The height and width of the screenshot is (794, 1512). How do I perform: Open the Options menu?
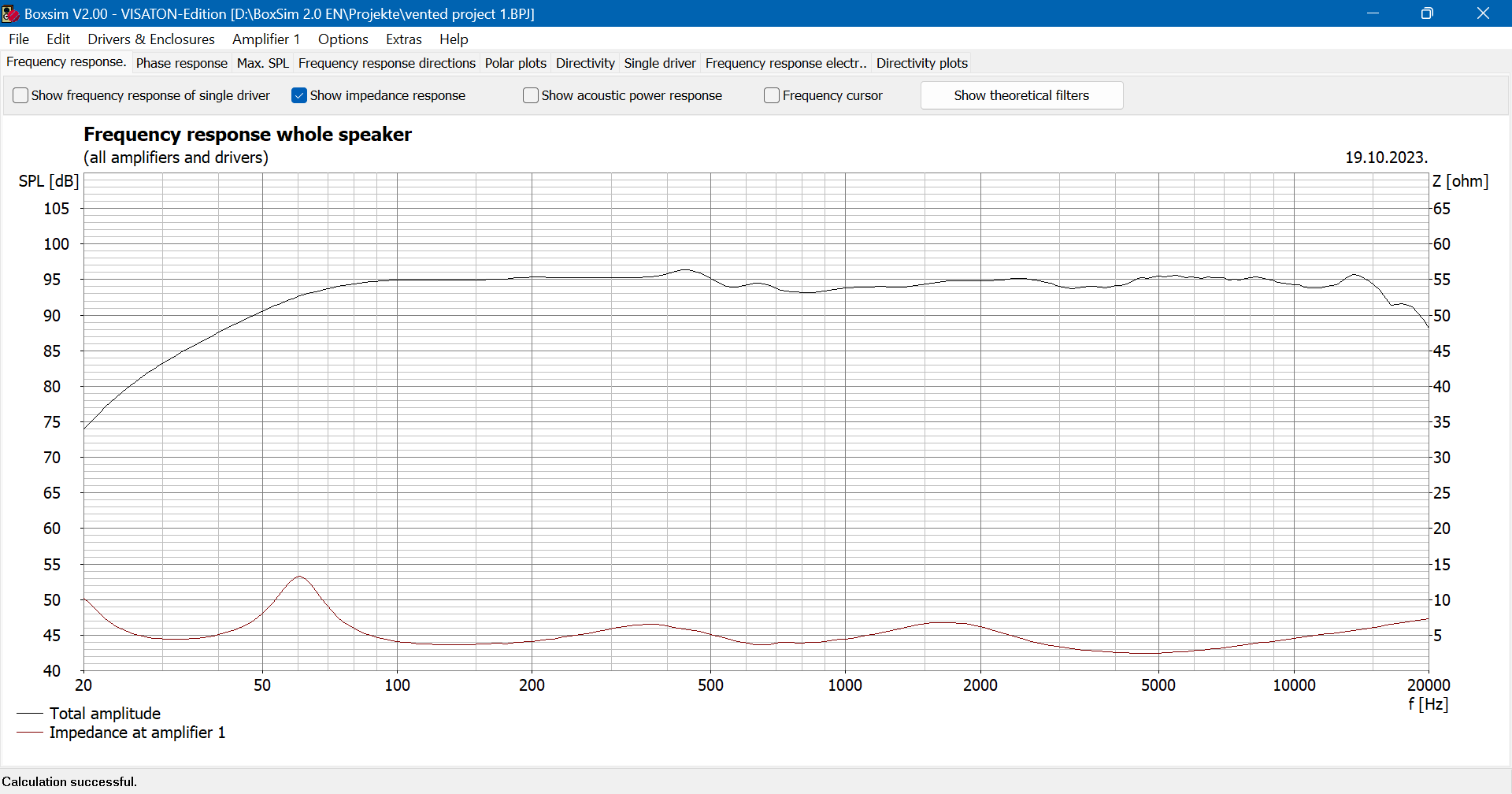(343, 39)
